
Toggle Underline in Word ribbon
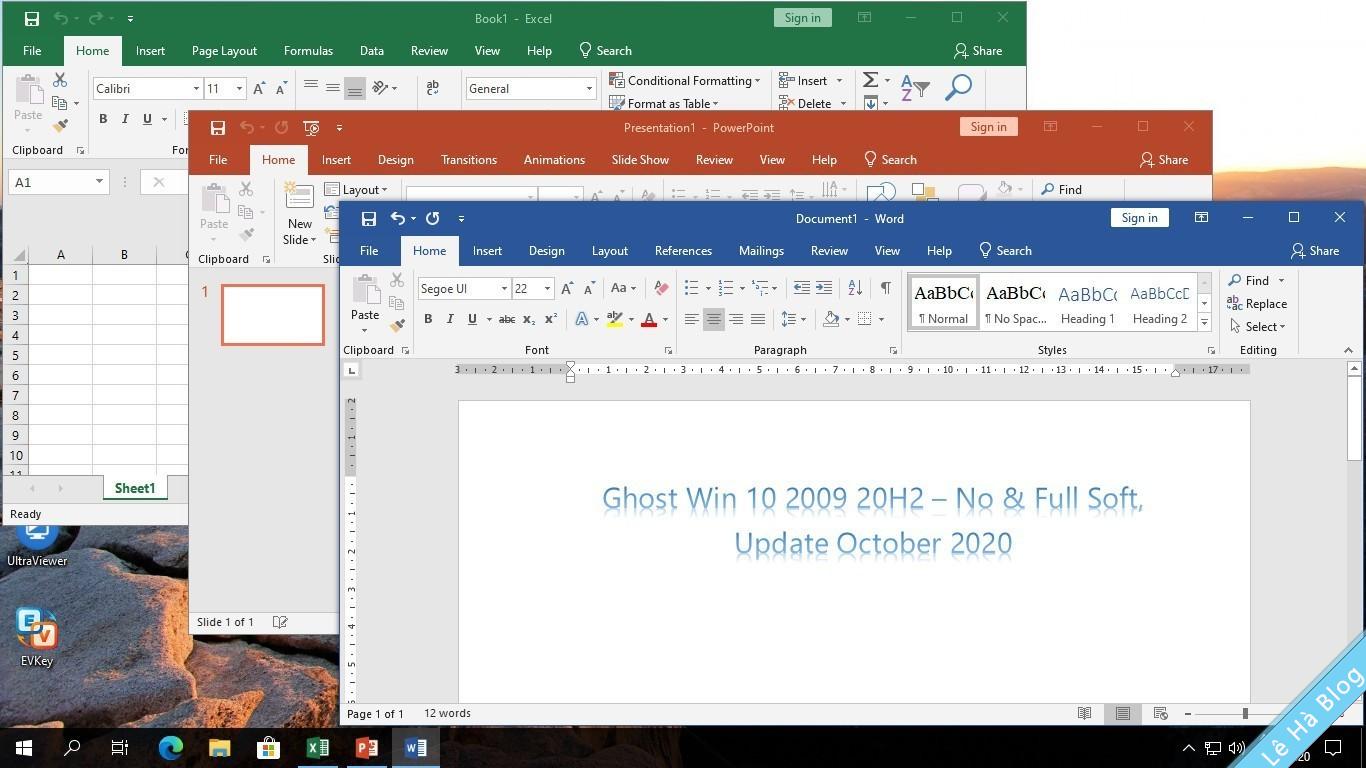click(472, 319)
